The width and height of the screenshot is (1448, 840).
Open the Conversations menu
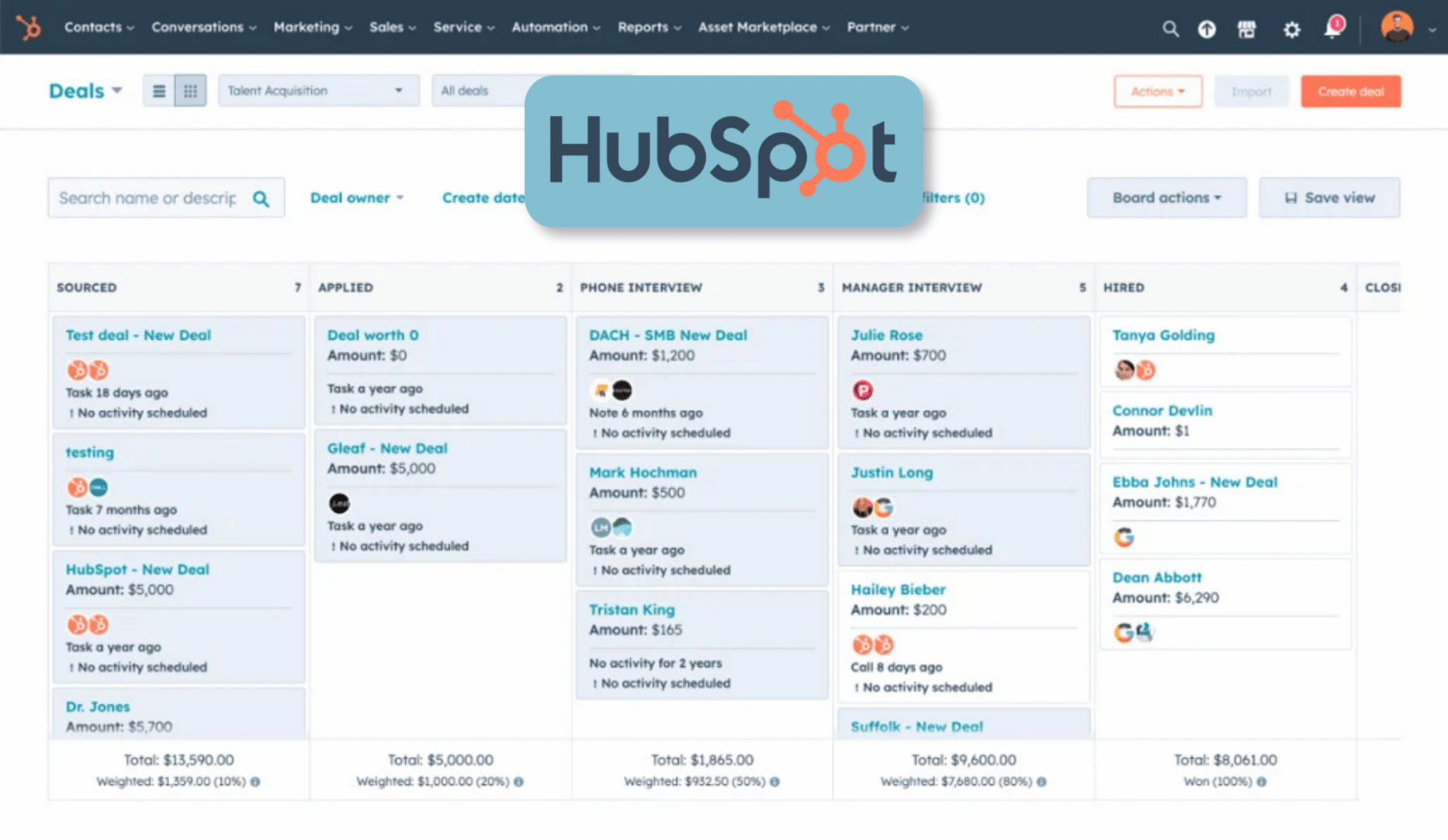pyautogui.click(x=204, y=27)
